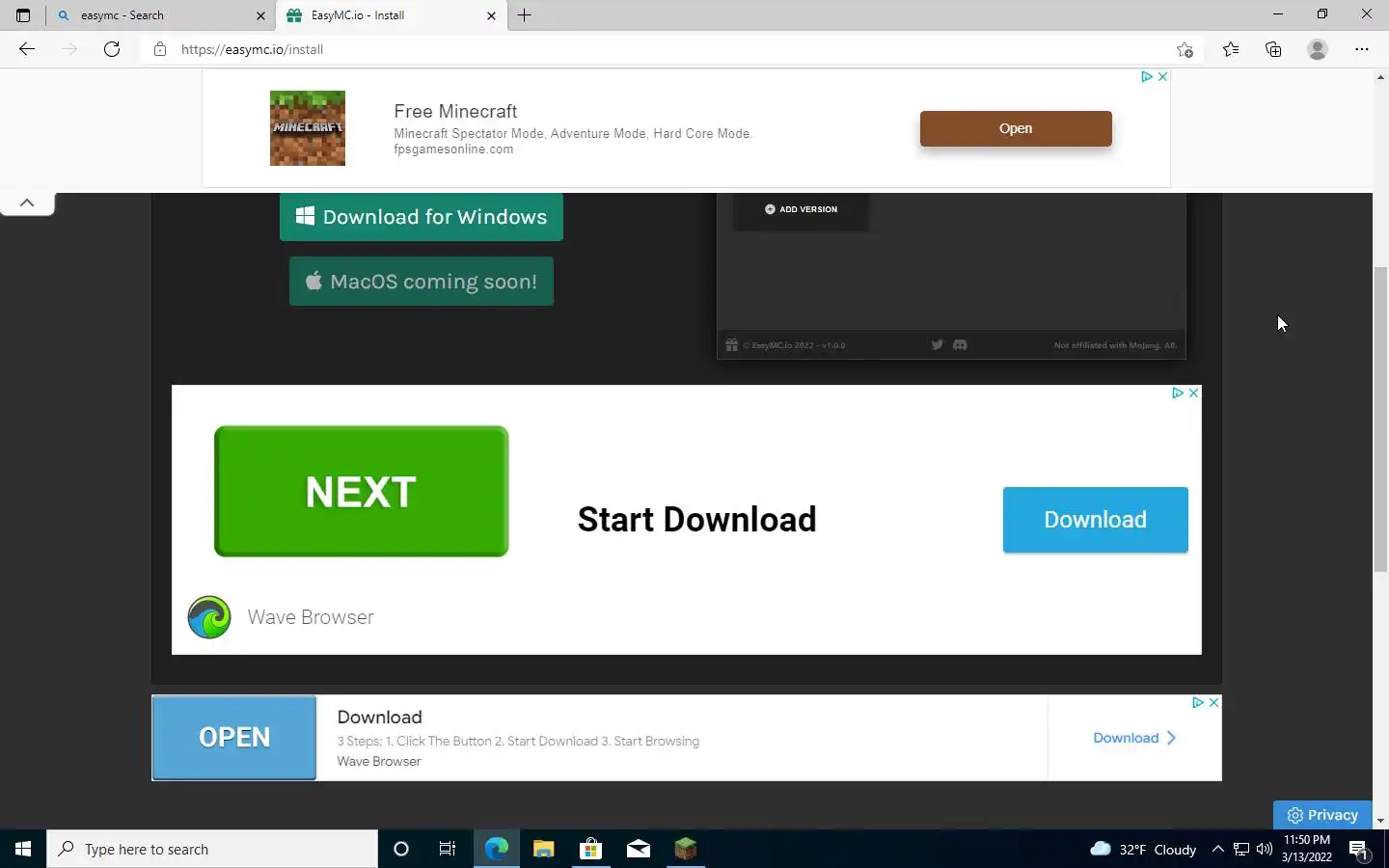The image size is (1389, 868).
Task: Click the Free Minecraft ad headline
Action: [455, 111]
